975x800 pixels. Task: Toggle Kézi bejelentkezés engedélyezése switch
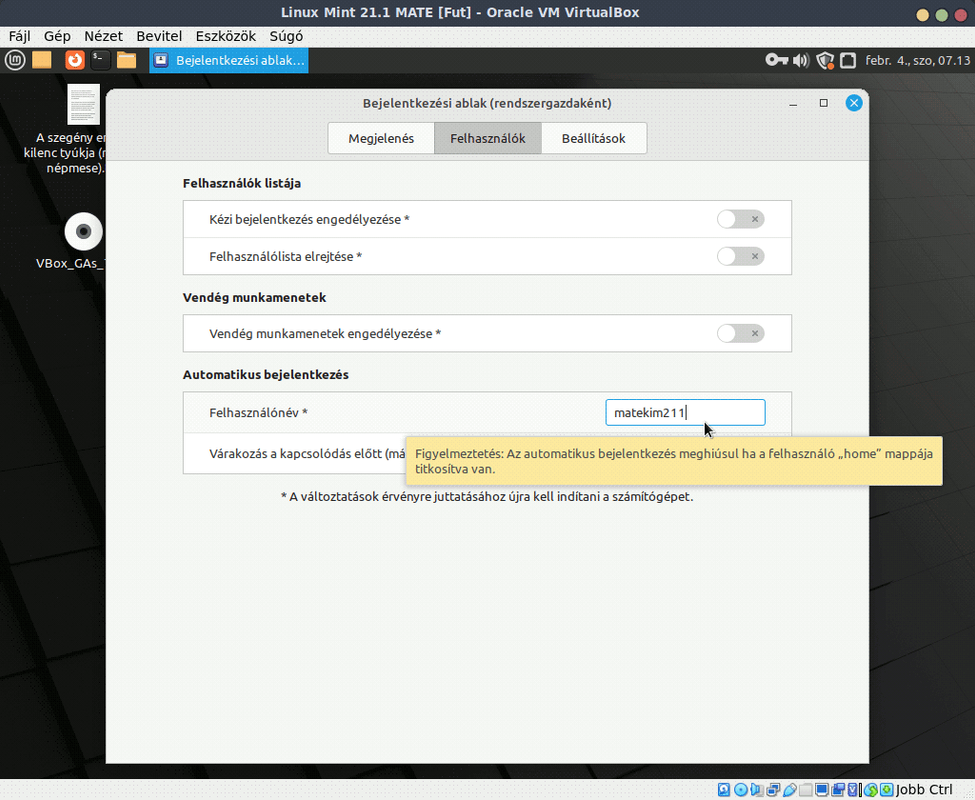click(x=740, y=219)
